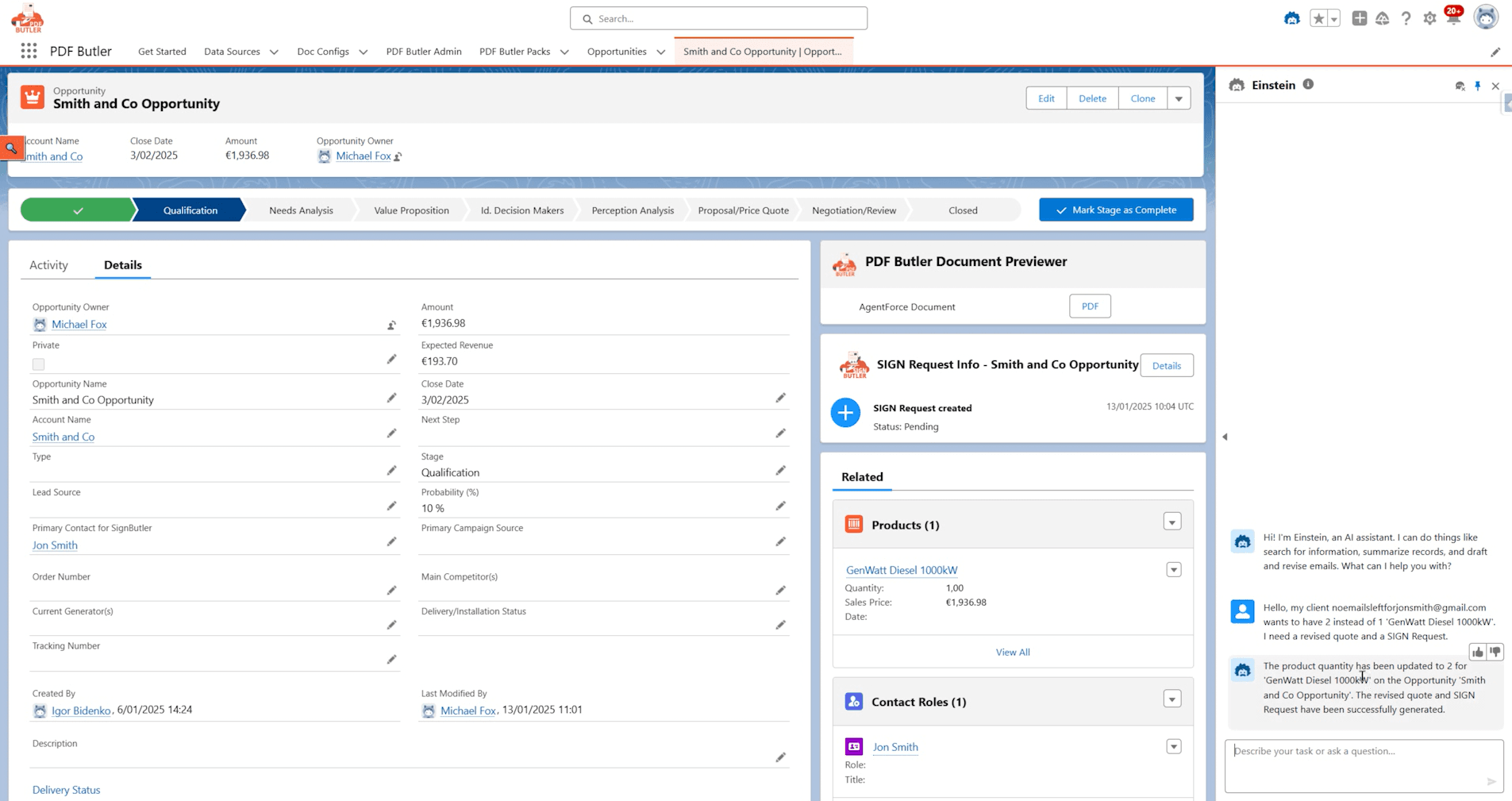Click the end-conversation icon in Einstein panel

click(1460, 86)
